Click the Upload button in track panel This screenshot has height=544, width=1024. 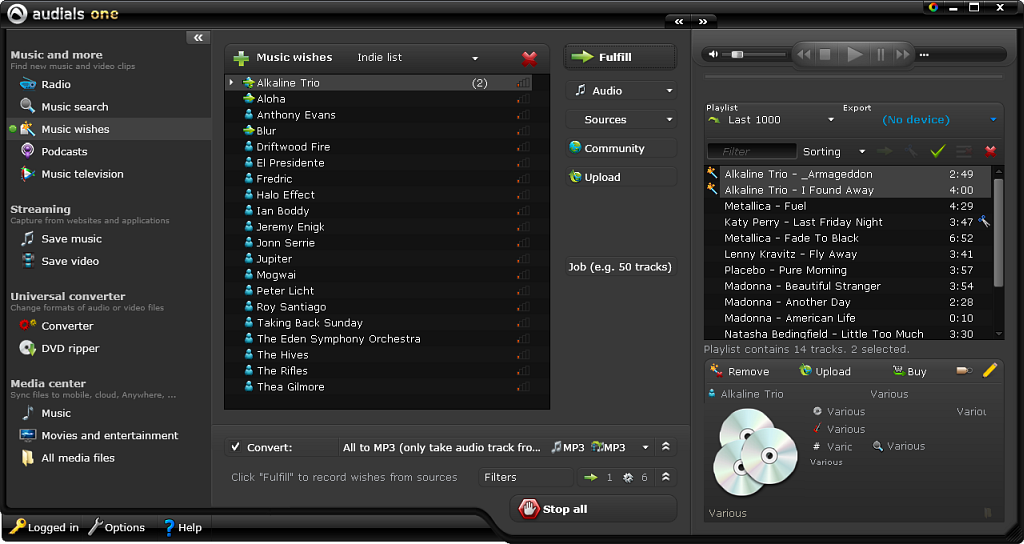click(825, 371)
